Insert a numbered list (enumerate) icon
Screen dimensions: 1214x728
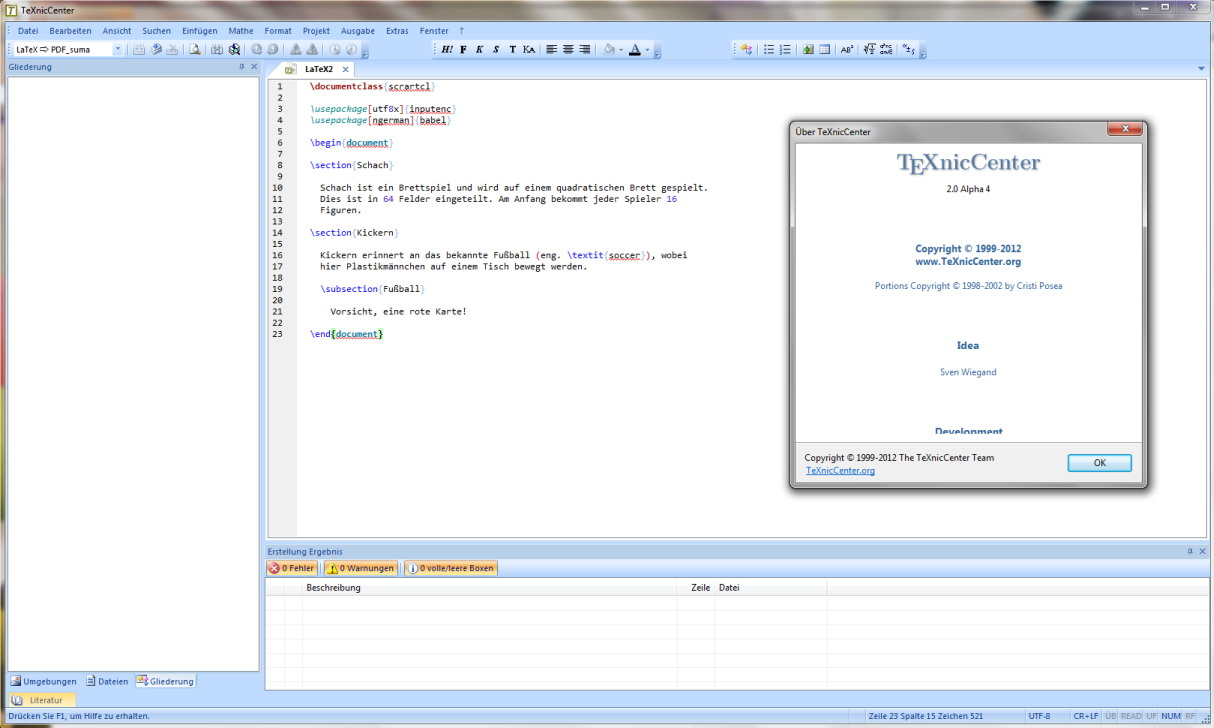[x=785, y=49]
